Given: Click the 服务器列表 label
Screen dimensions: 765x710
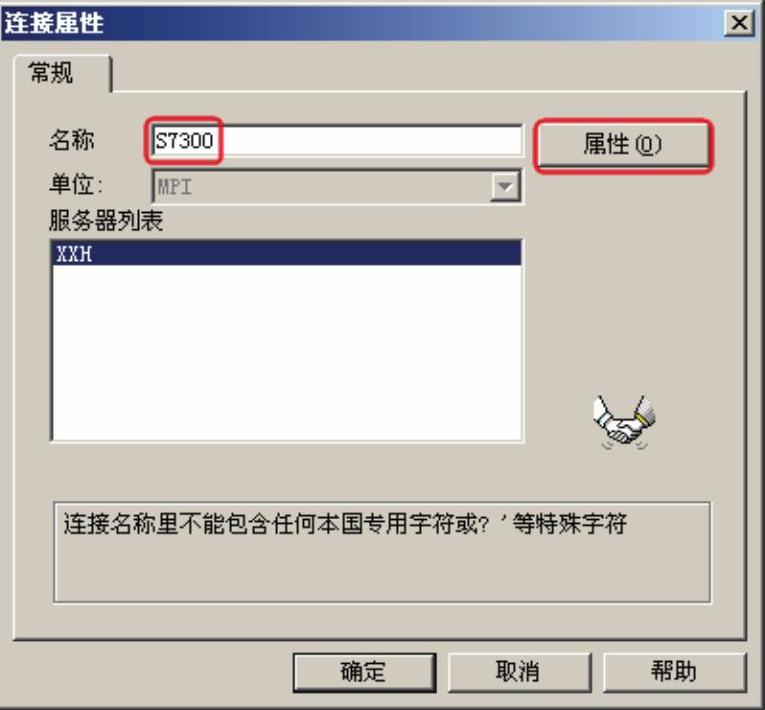Looking at the screenshot, I should pos(106,220).
